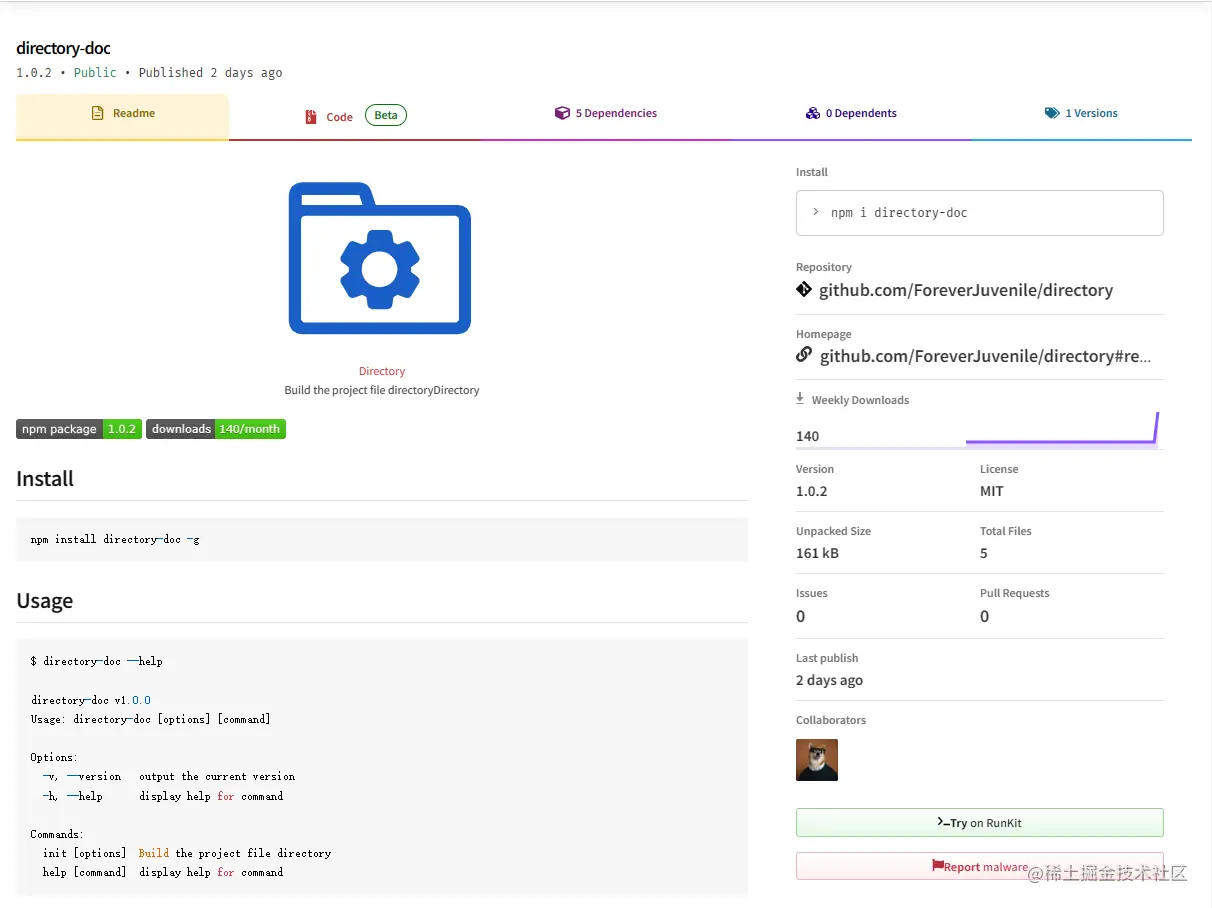Click the Install heading
Screen dimensions: 1212x908
coord(45,479)
